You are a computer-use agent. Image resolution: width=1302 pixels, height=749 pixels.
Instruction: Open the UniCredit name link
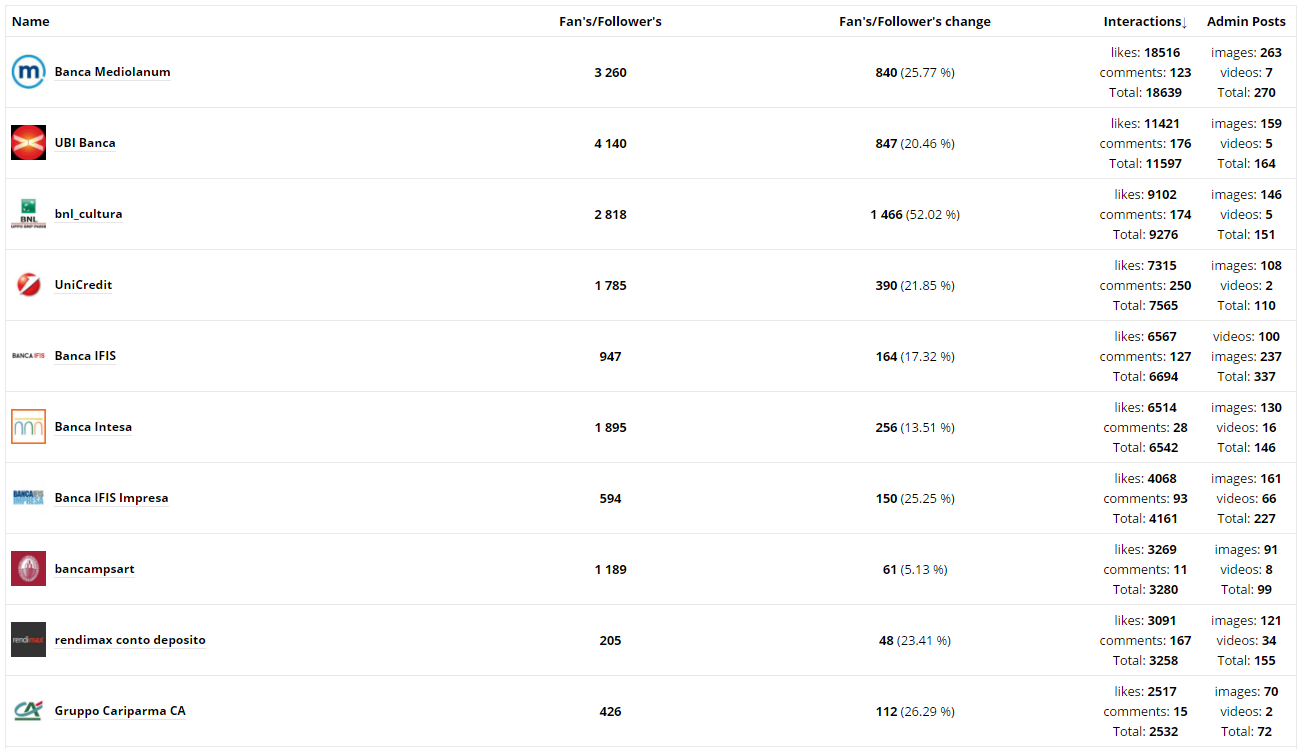(x=83, y=285)
